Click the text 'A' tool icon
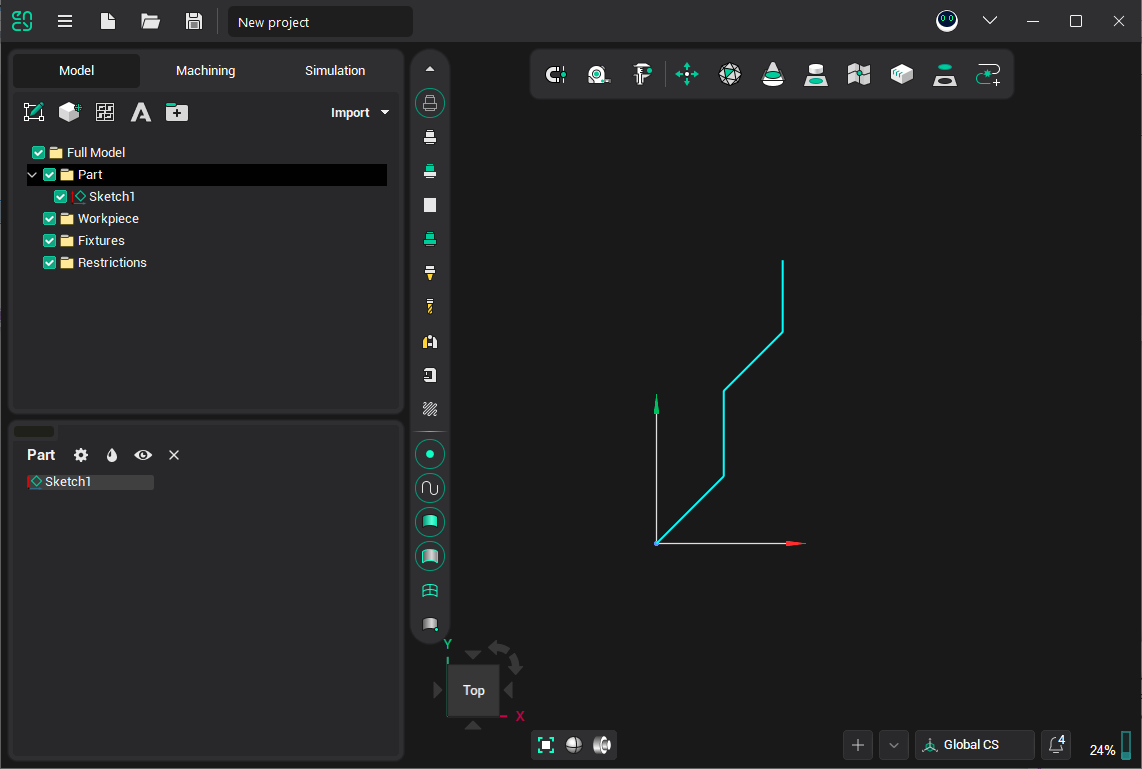This screenshot has width=1142, height=769. point(141,112)
